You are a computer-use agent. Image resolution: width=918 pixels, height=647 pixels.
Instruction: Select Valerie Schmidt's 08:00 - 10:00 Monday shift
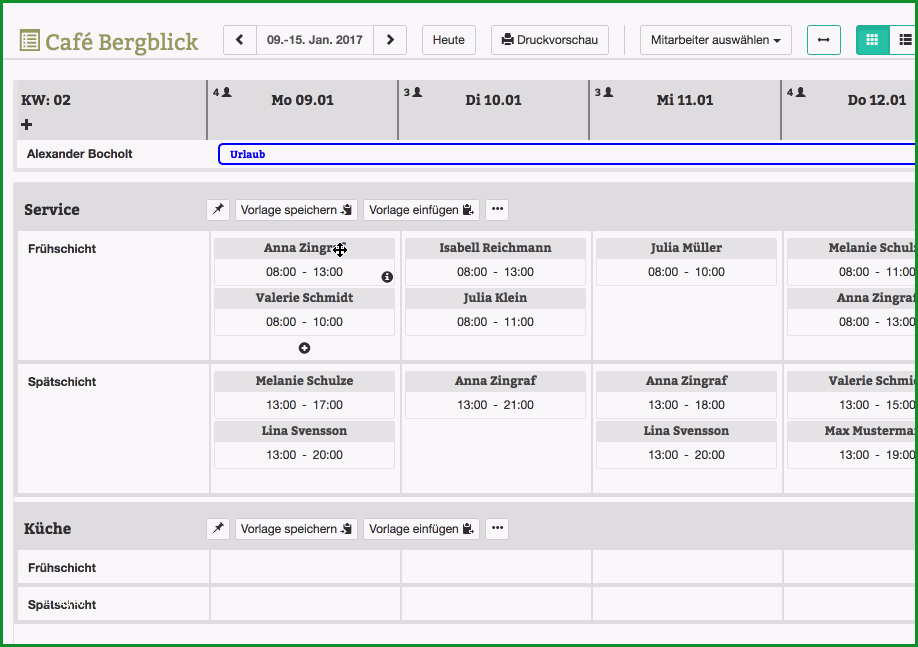pyautogui.click(x=304, y=311)
